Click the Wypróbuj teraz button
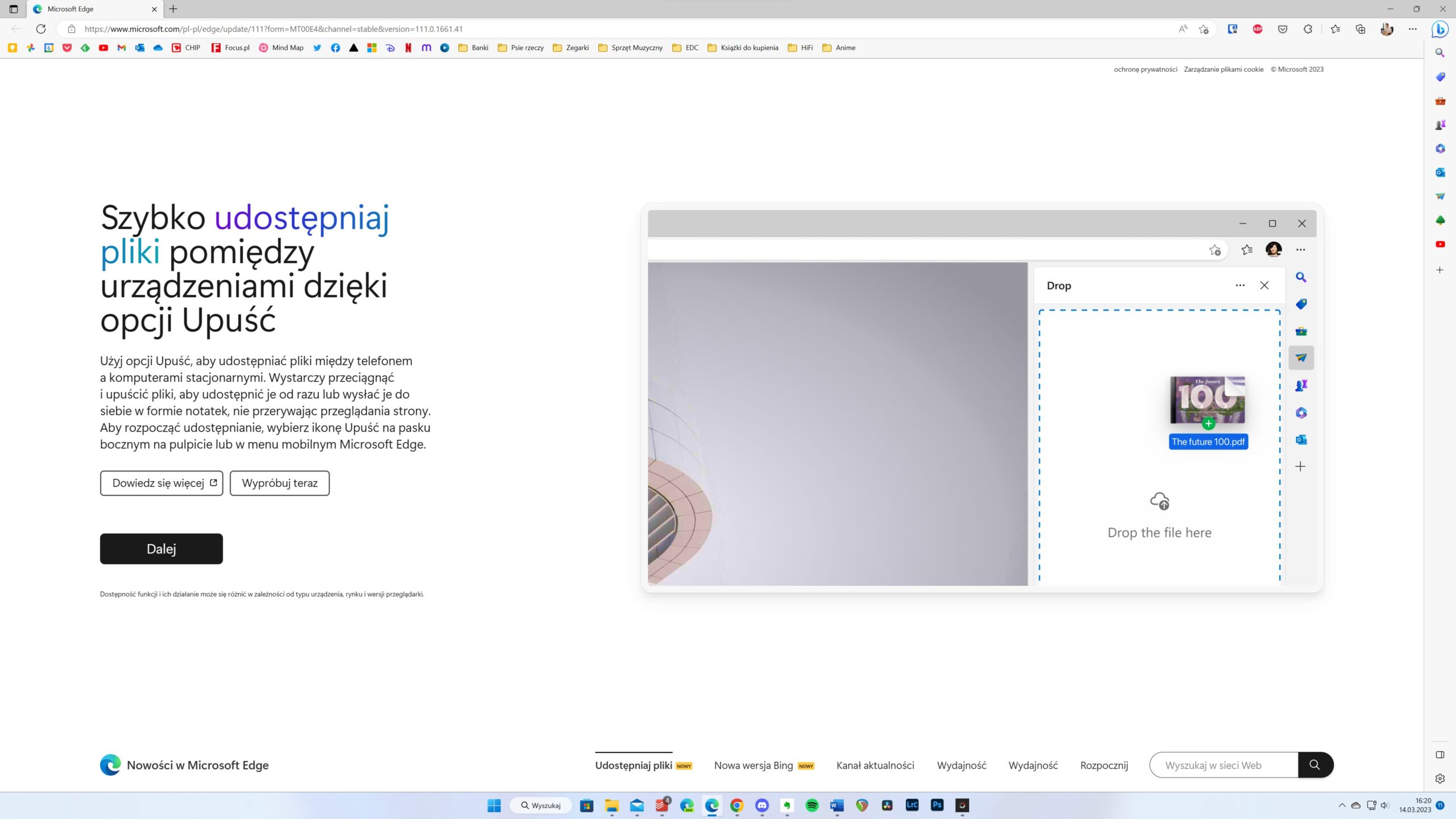 pos(279,483)
